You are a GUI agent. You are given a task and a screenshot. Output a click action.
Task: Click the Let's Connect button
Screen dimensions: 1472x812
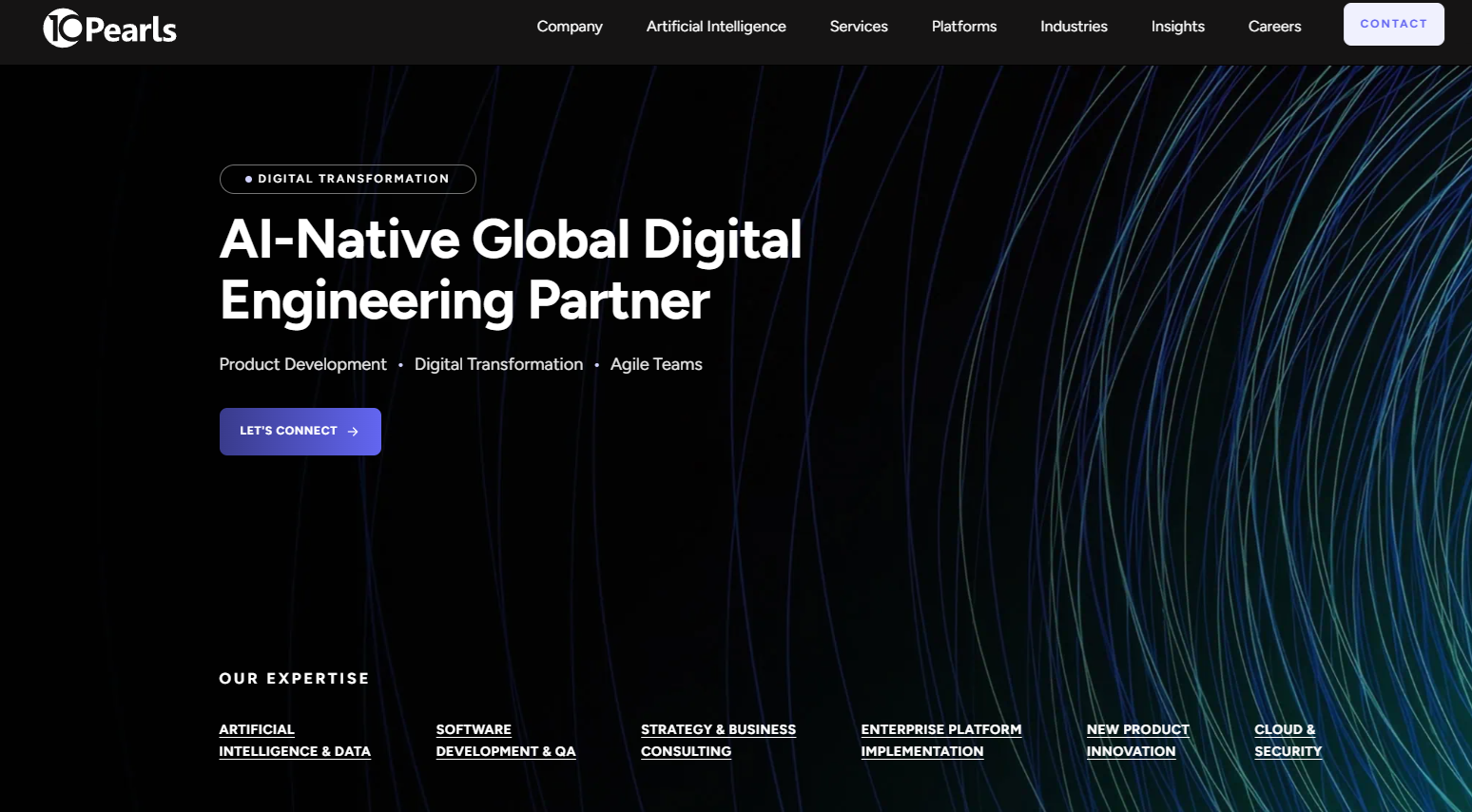(300, 432)
